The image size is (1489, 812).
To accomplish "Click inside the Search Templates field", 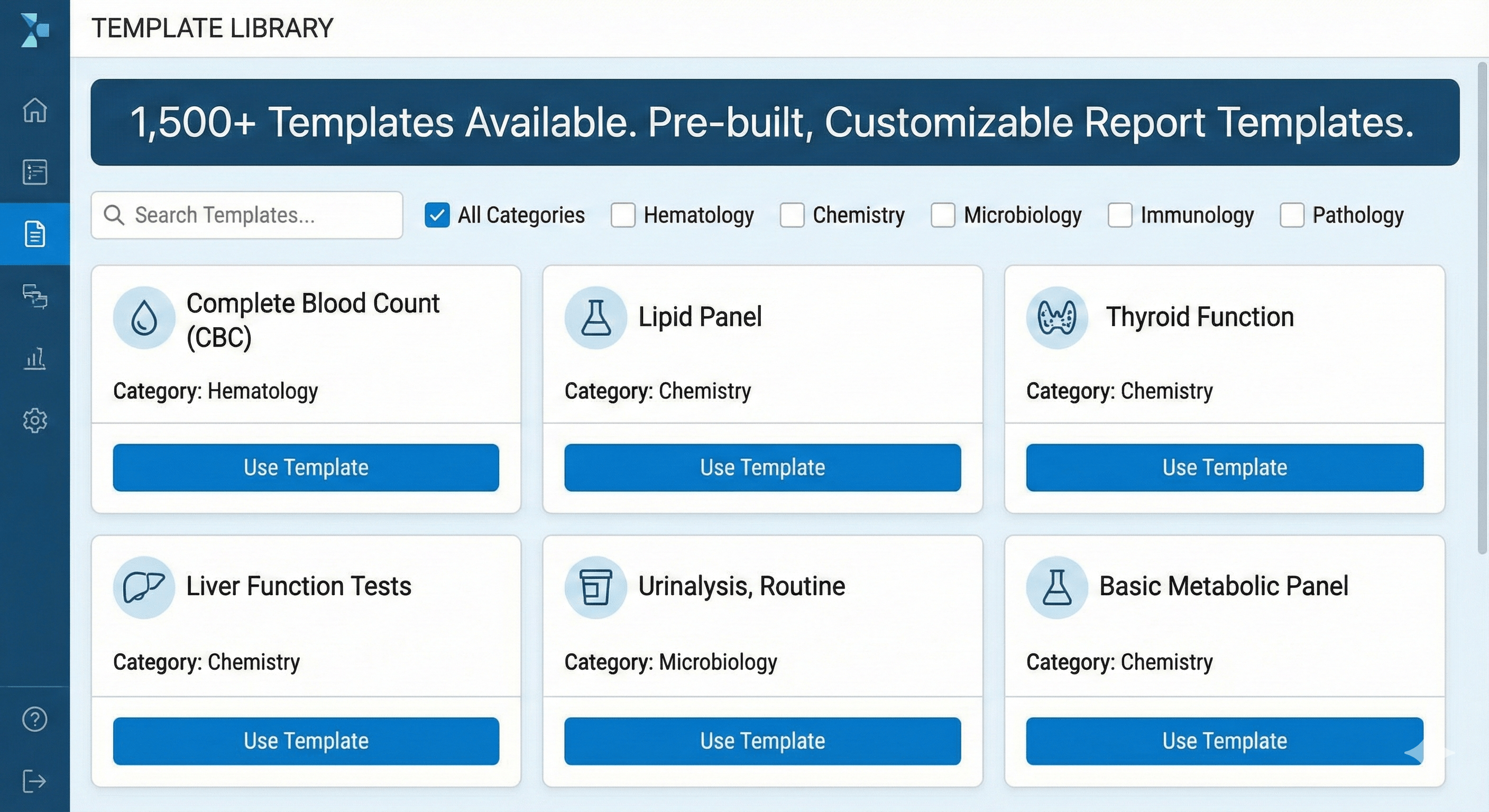I will [247, 215].
